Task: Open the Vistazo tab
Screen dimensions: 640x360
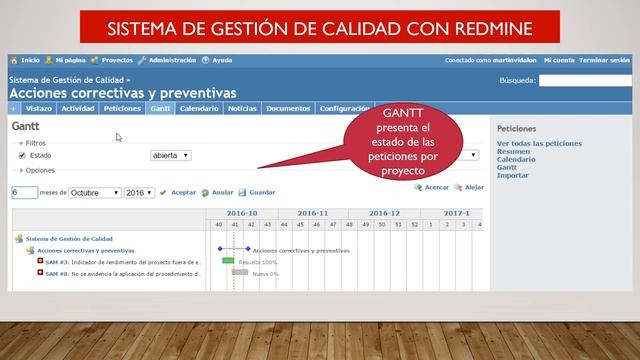Action: 38,109
